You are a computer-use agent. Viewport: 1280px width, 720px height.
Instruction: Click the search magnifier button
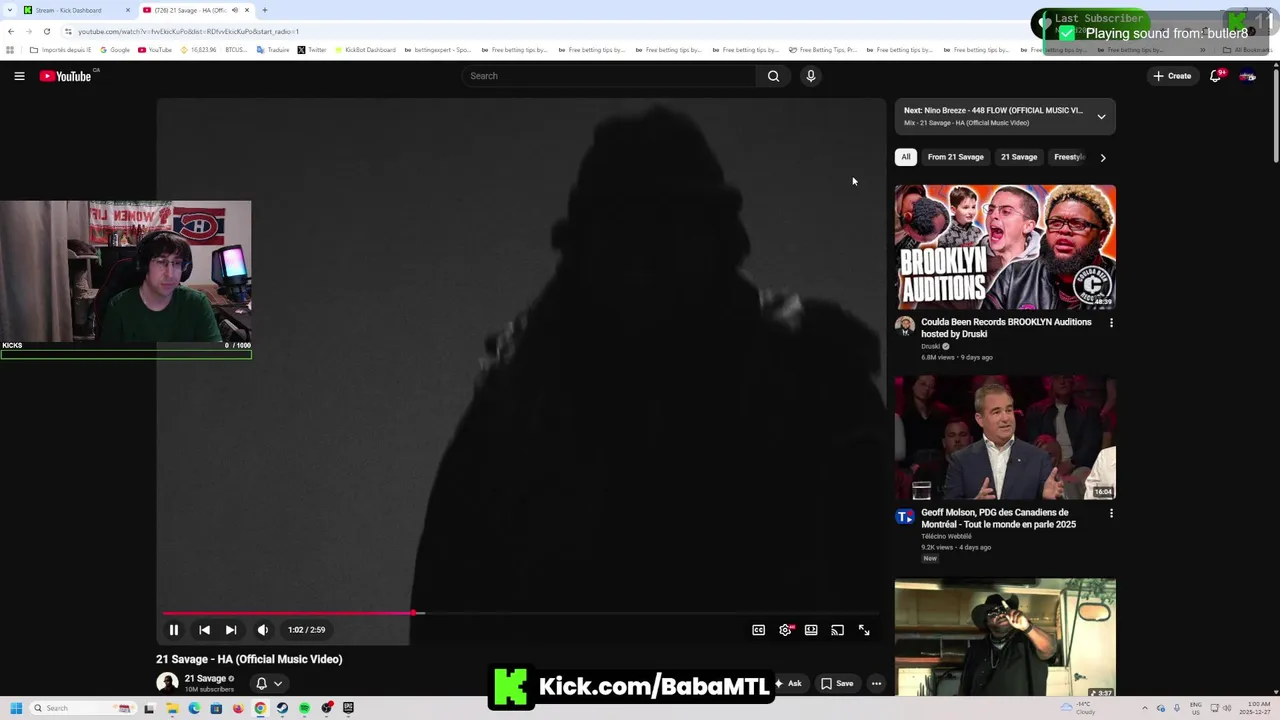(773, 76)
